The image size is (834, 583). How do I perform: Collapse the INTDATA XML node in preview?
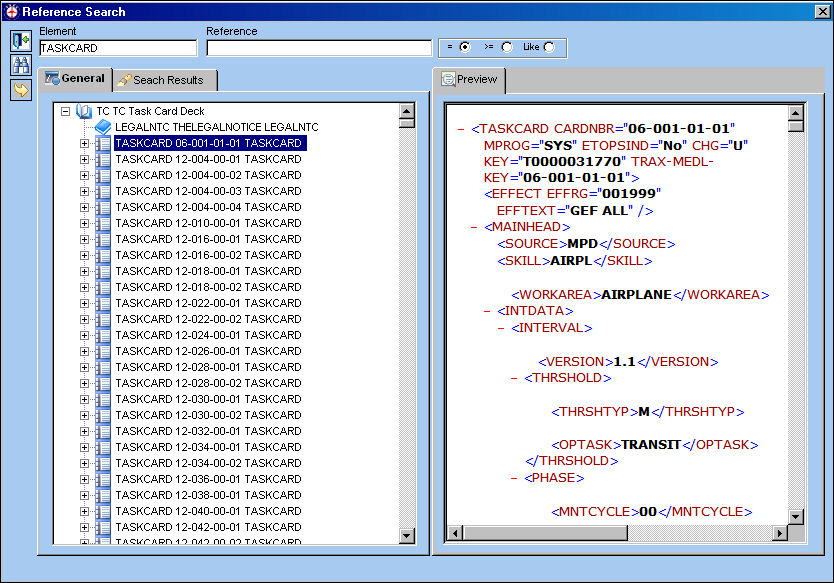[x=487, y=311]
